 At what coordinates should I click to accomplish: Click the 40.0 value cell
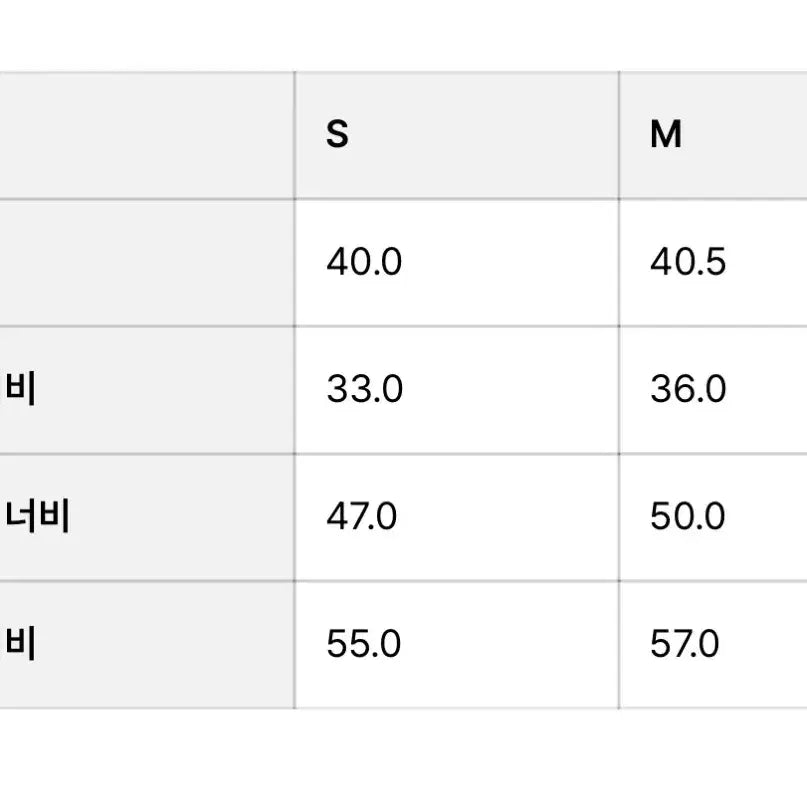point(364,263)
